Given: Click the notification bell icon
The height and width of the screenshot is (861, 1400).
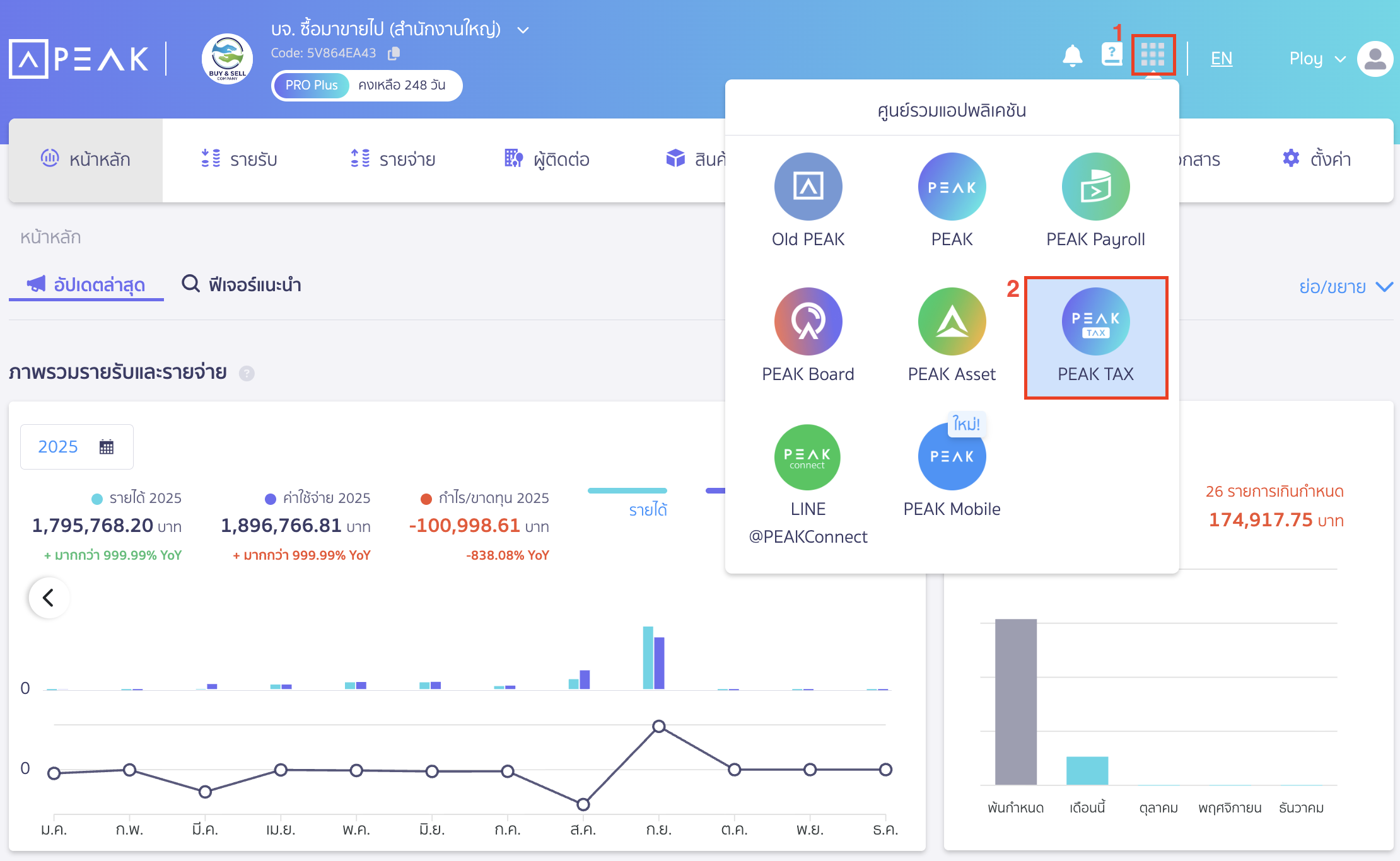Looking at the screenshot, I should click(x=1072, y=56).
